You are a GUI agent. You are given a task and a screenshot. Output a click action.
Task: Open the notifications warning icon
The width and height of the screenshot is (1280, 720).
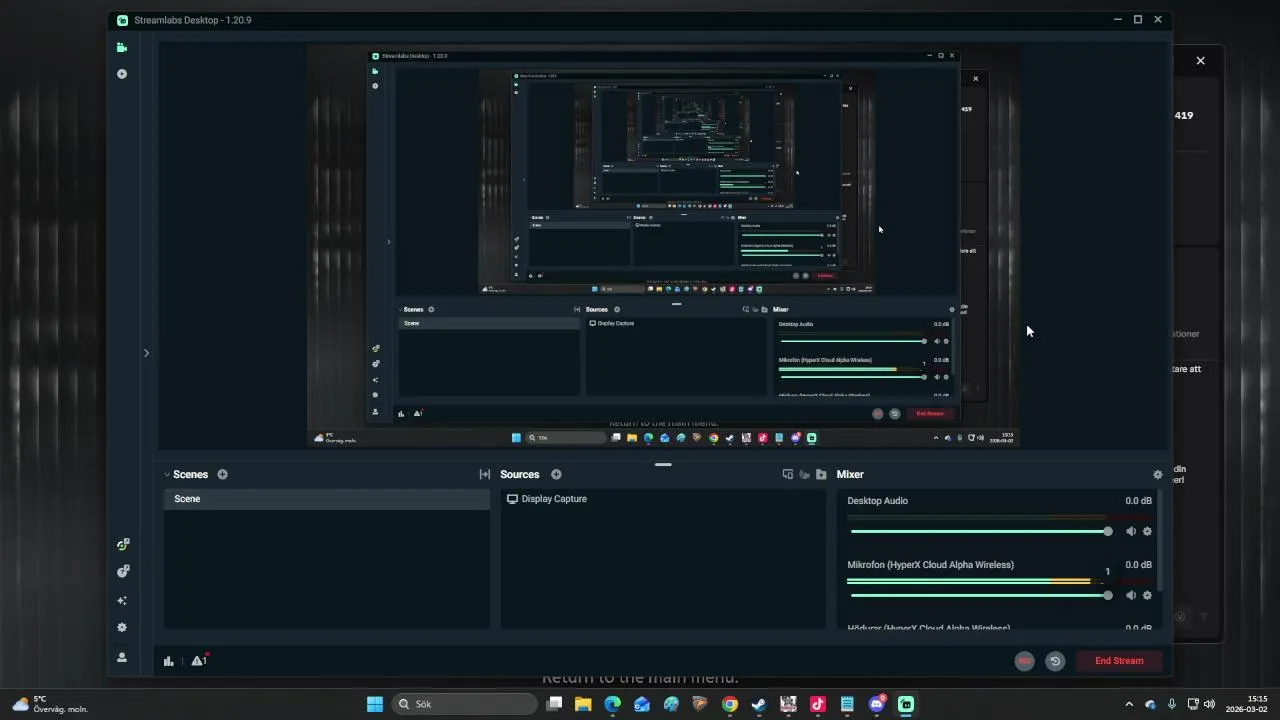[199, 660]
